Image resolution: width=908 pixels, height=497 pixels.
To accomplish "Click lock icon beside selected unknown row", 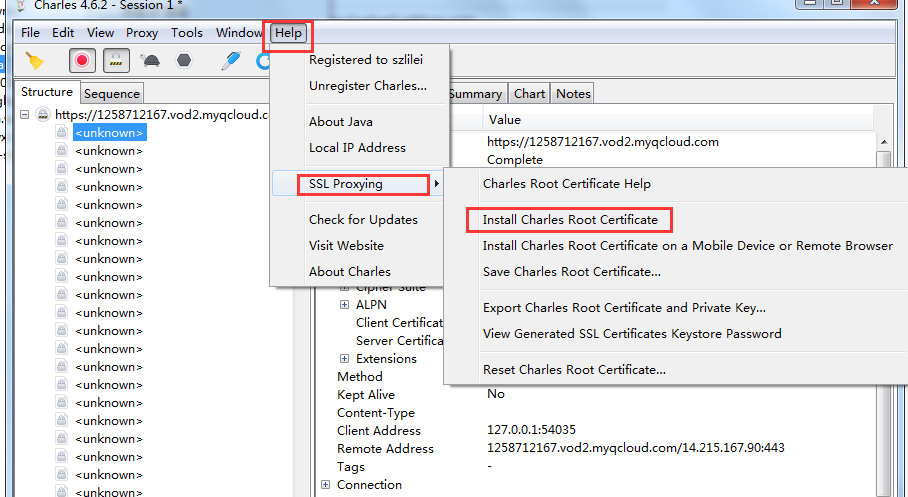I will pos(61,132).
